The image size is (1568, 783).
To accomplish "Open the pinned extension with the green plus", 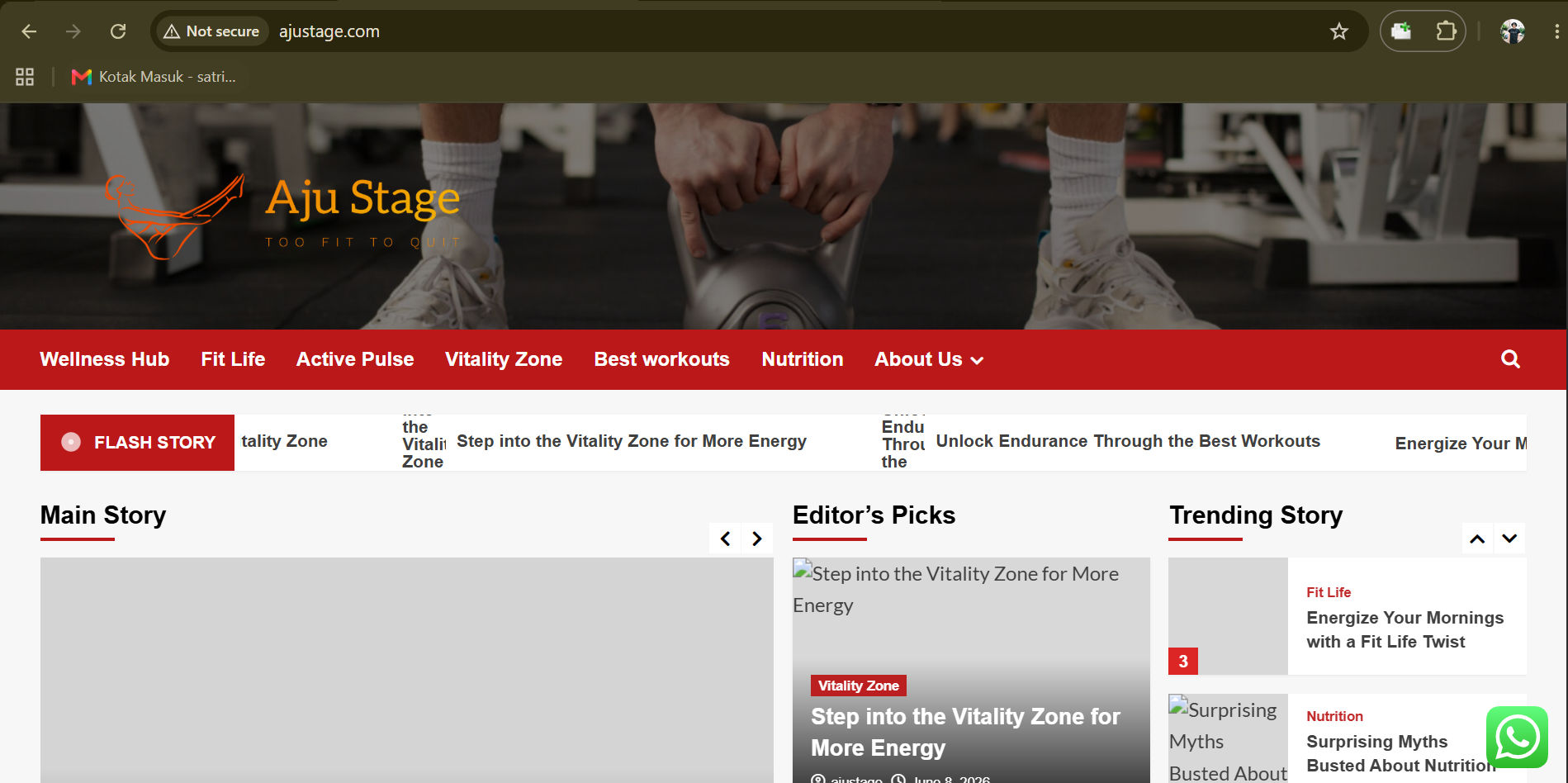I will coord(1401,31).
